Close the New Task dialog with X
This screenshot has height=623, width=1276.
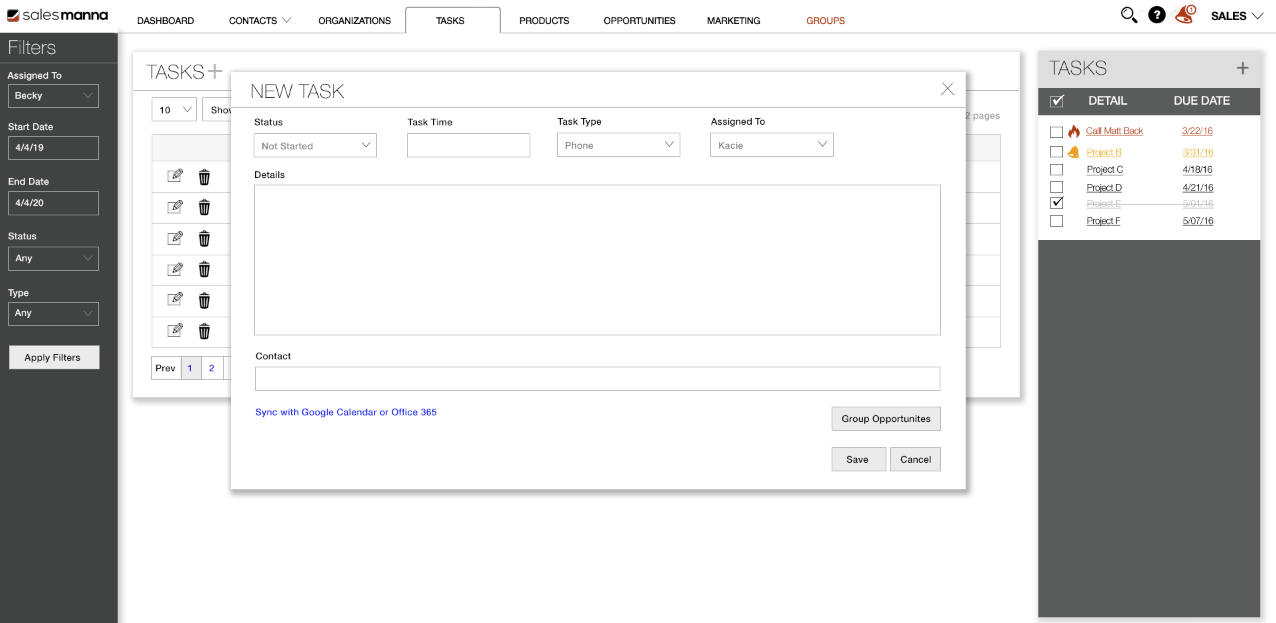click(x=947, y=89)
